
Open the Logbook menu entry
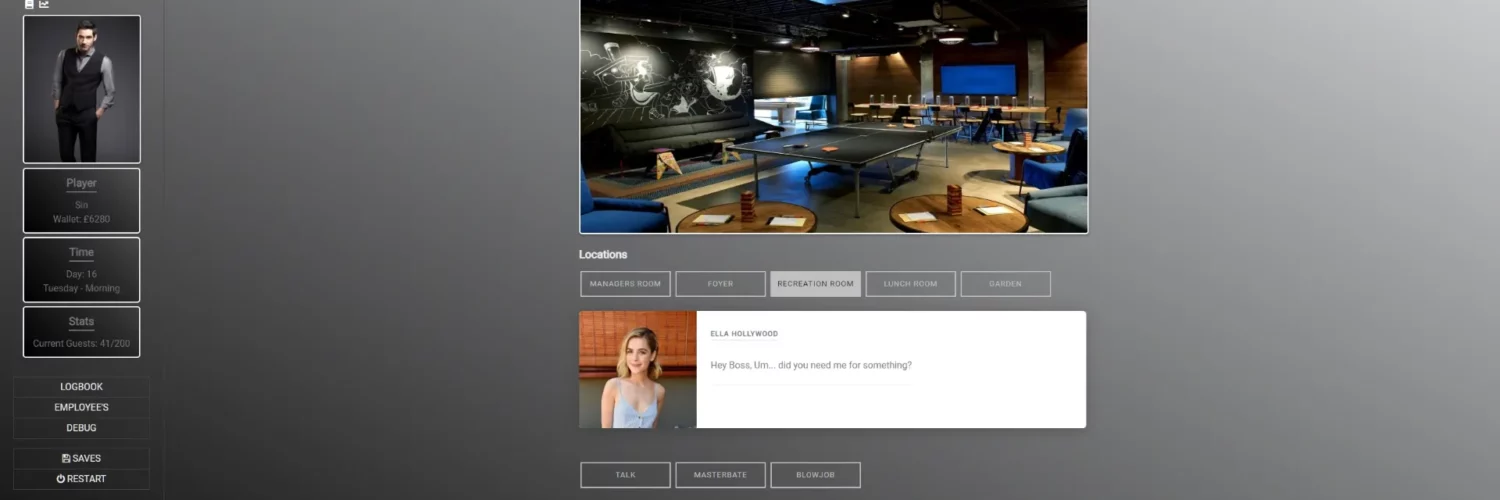(x=81, y=387)
